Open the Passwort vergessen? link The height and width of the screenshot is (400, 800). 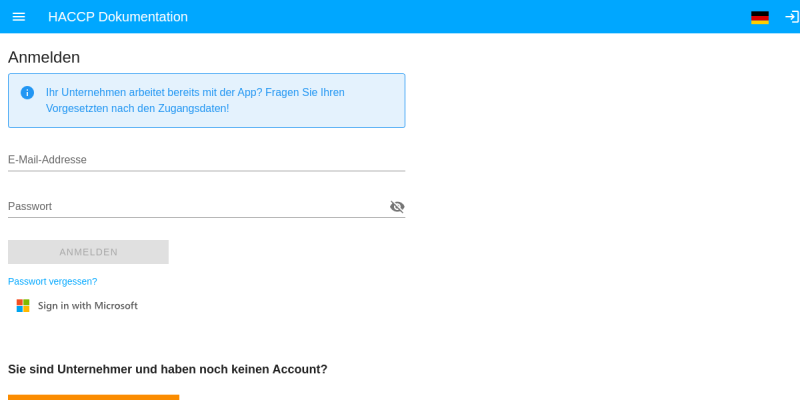click(x=53, y=282)
